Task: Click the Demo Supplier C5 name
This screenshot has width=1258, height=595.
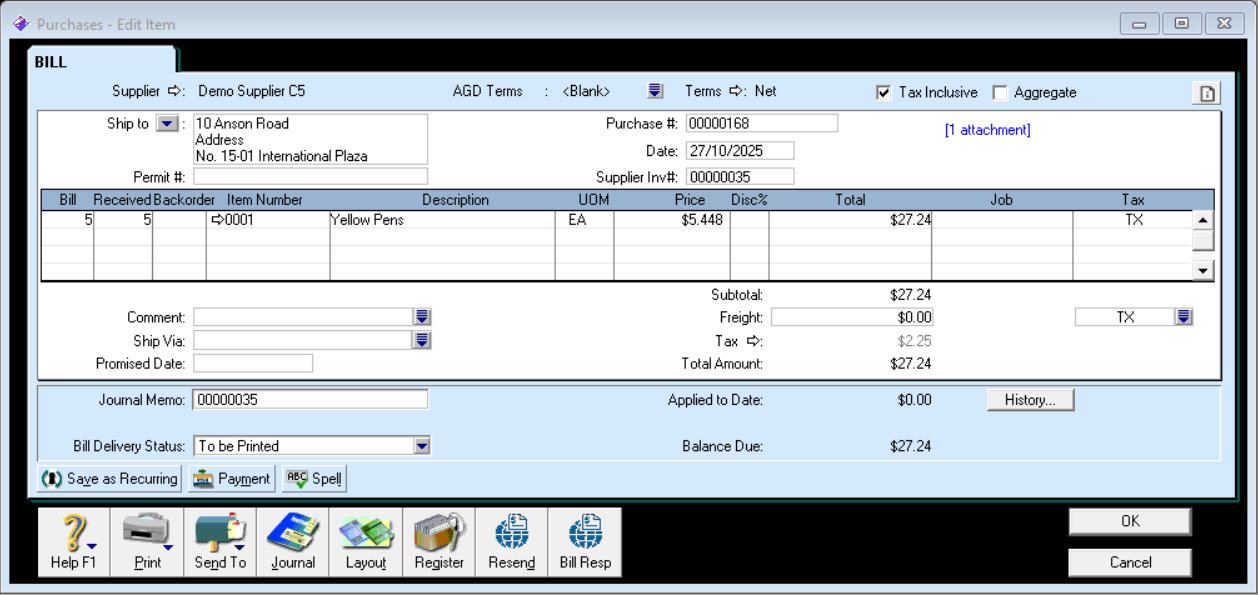Action: pyautogui.click(x=252, y=91)
